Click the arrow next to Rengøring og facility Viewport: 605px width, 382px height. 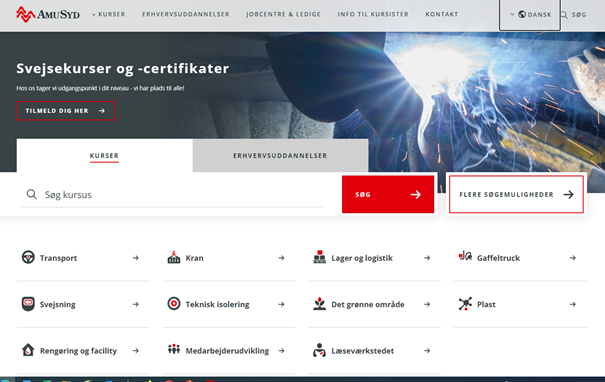(x=135, y=351)
